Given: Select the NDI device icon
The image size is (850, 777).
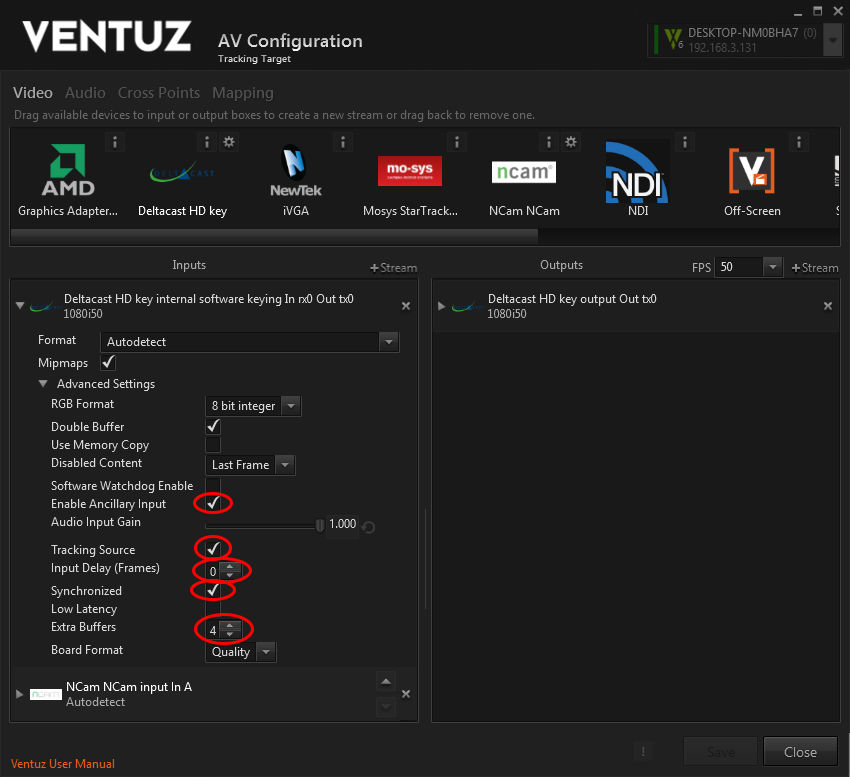Looking at the screenshot, I should (x=637, y=170).
